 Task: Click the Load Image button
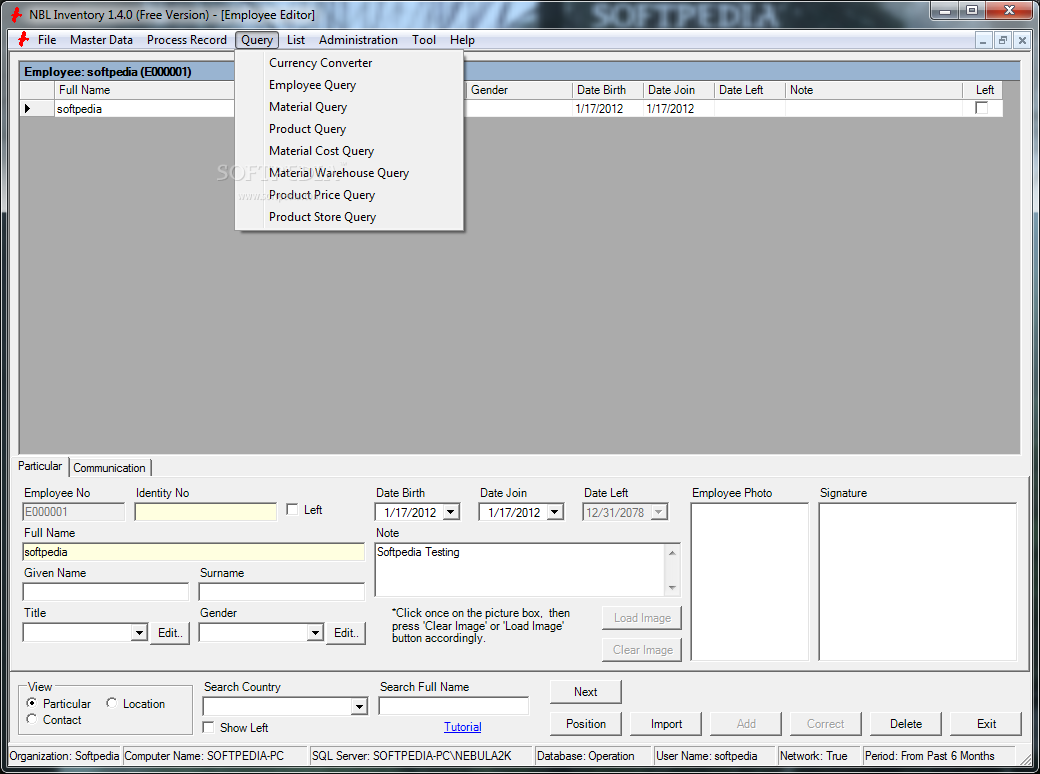[642, 617]
